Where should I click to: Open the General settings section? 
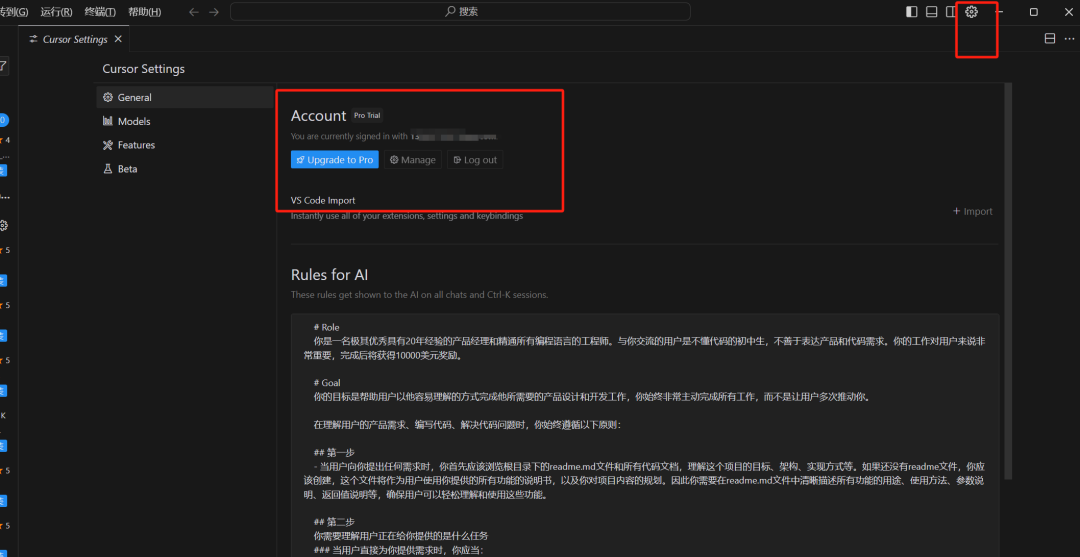point(134,98)
